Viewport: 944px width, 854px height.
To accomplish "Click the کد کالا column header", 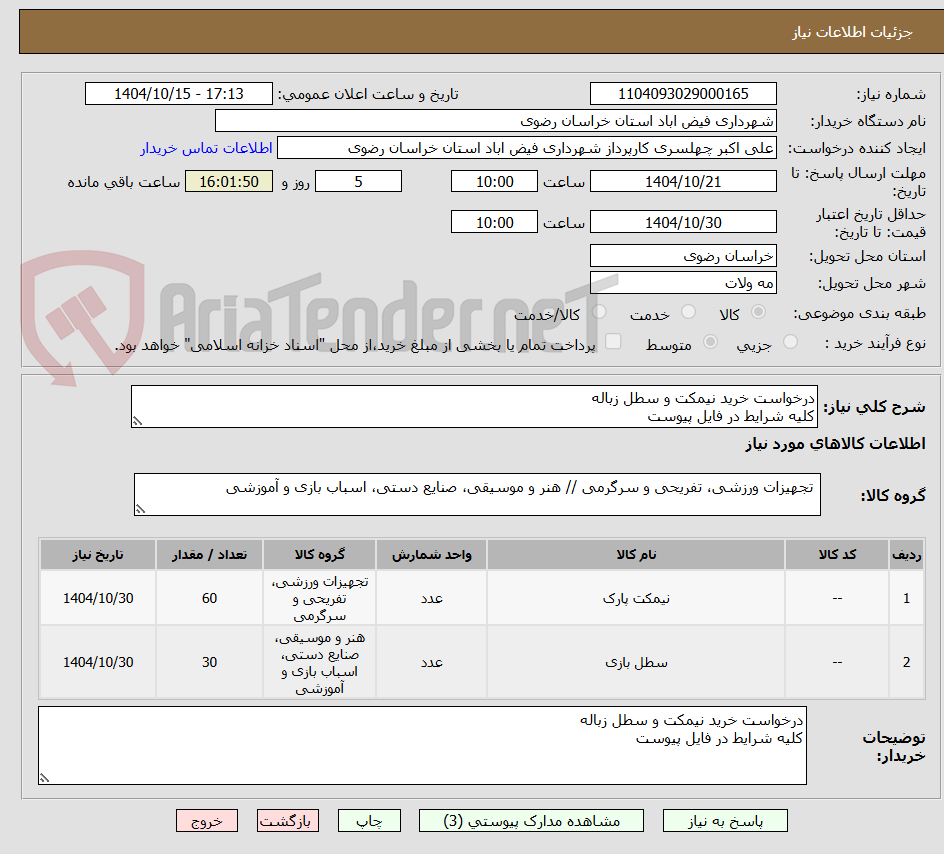I will tap(837, 554).
